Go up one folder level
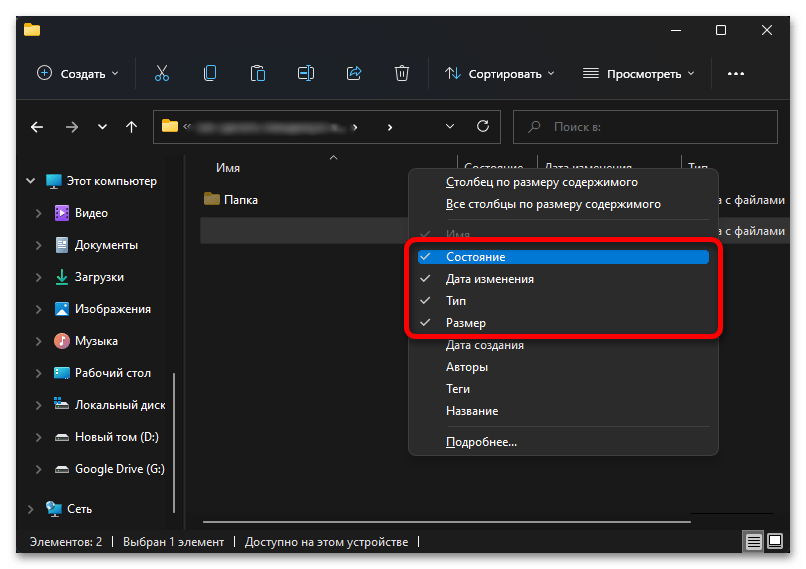Viewport: 806px width, 569px height. click(x=132, y=127)
